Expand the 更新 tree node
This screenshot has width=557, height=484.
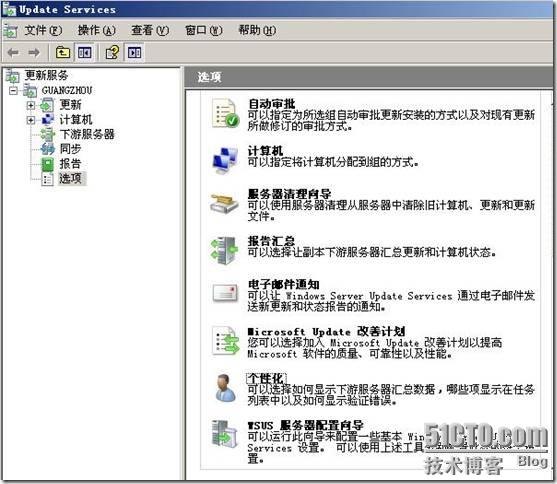tap(31, 105)
